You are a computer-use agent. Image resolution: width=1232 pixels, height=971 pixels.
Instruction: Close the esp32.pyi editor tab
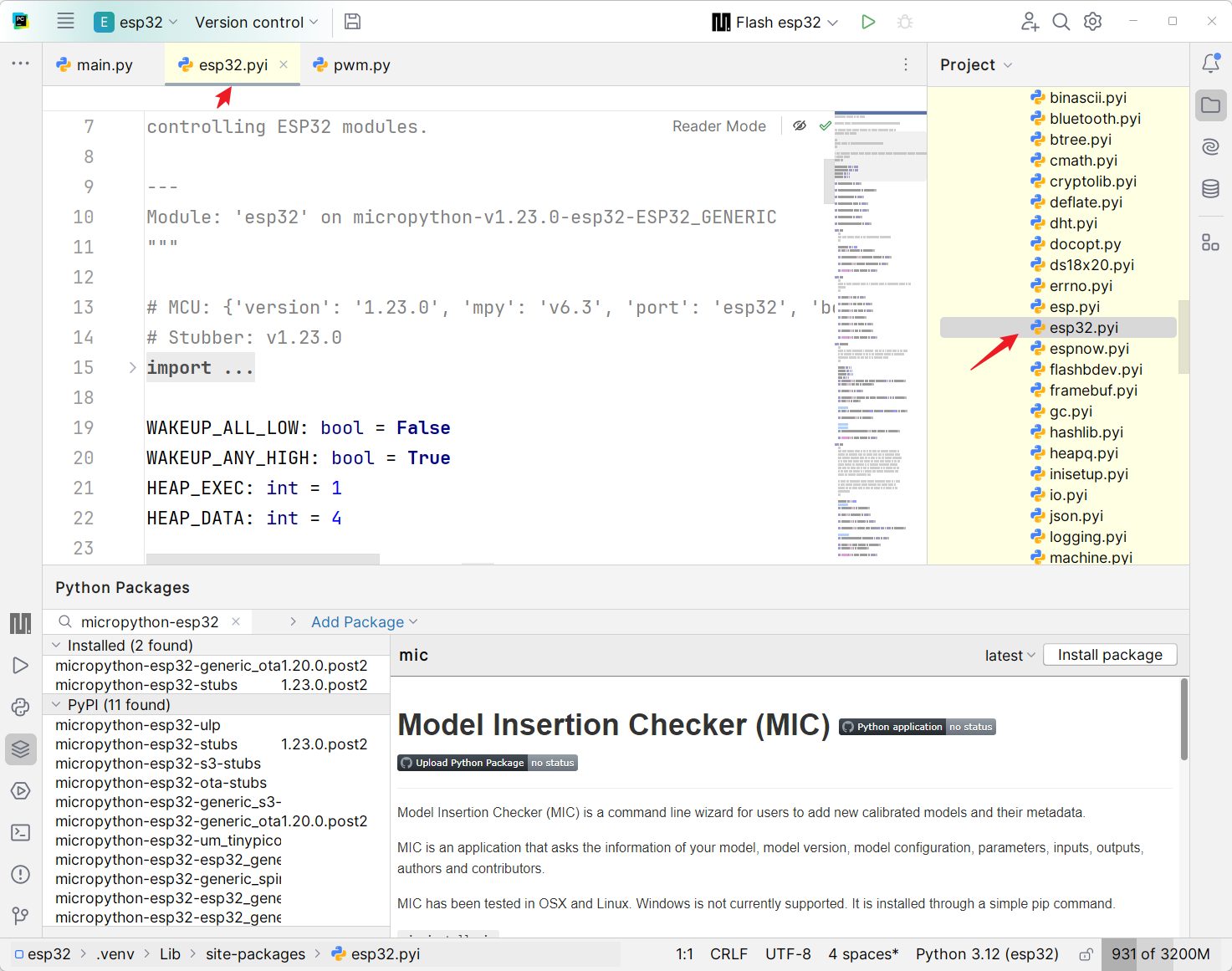pyautogui.click(x=284, y=64)
